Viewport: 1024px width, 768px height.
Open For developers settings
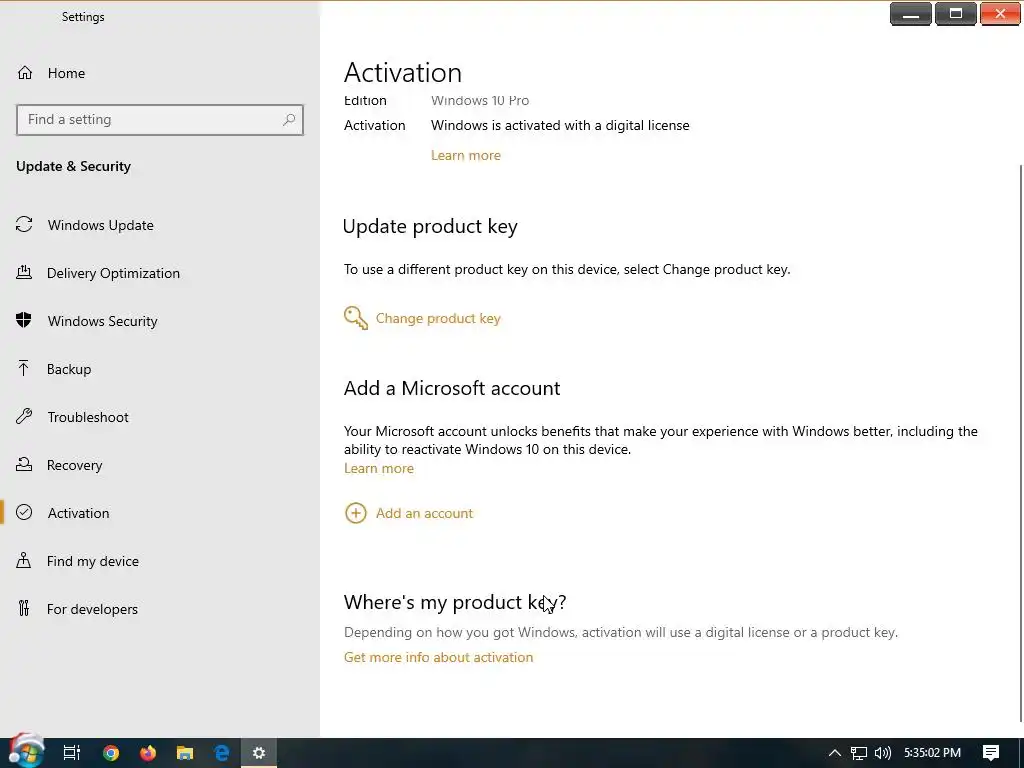pyautogui.click(x=92, y=609)
